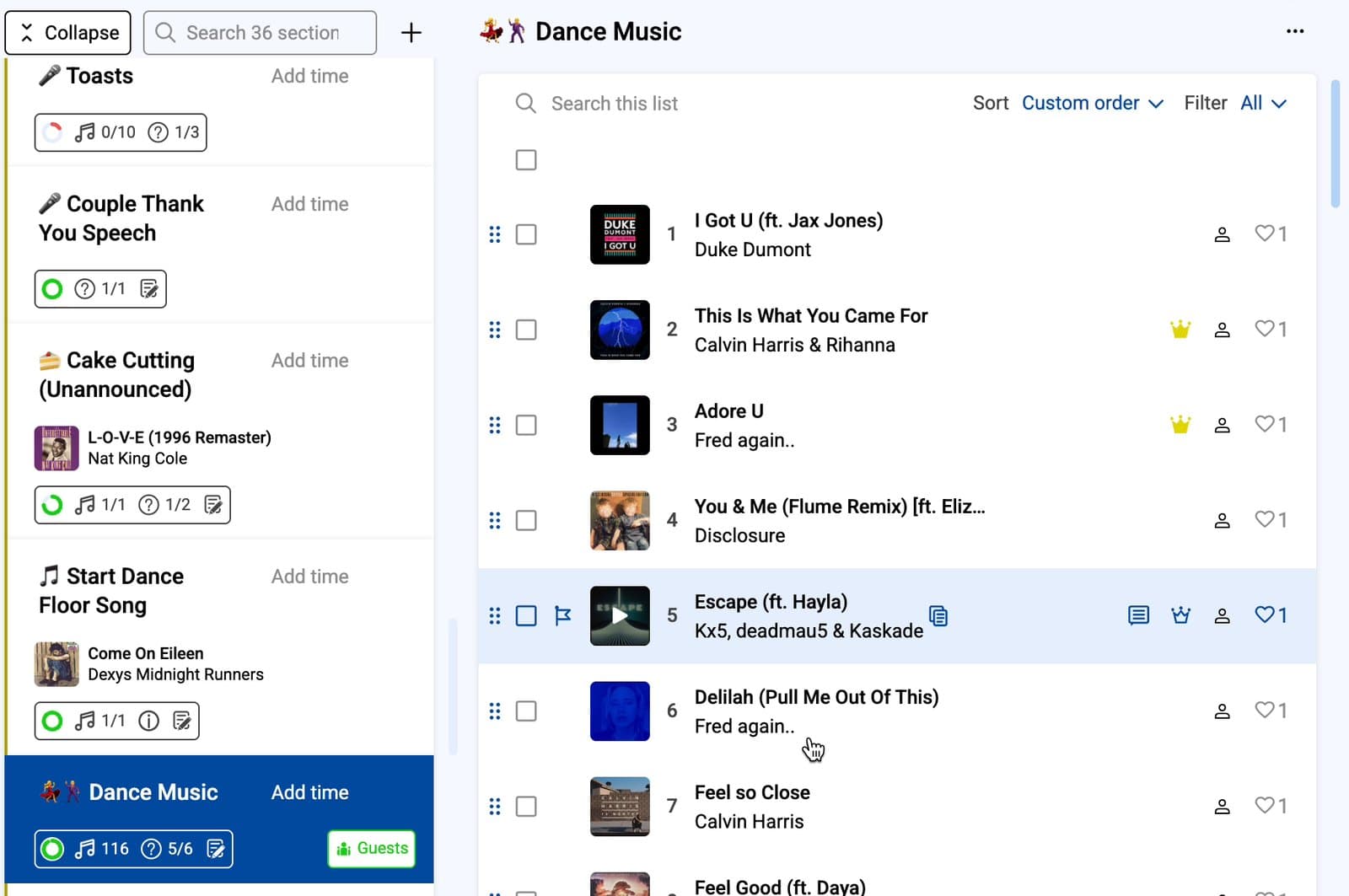
Task: Select the Adore U checkbox
Action: tap(526, 425)
